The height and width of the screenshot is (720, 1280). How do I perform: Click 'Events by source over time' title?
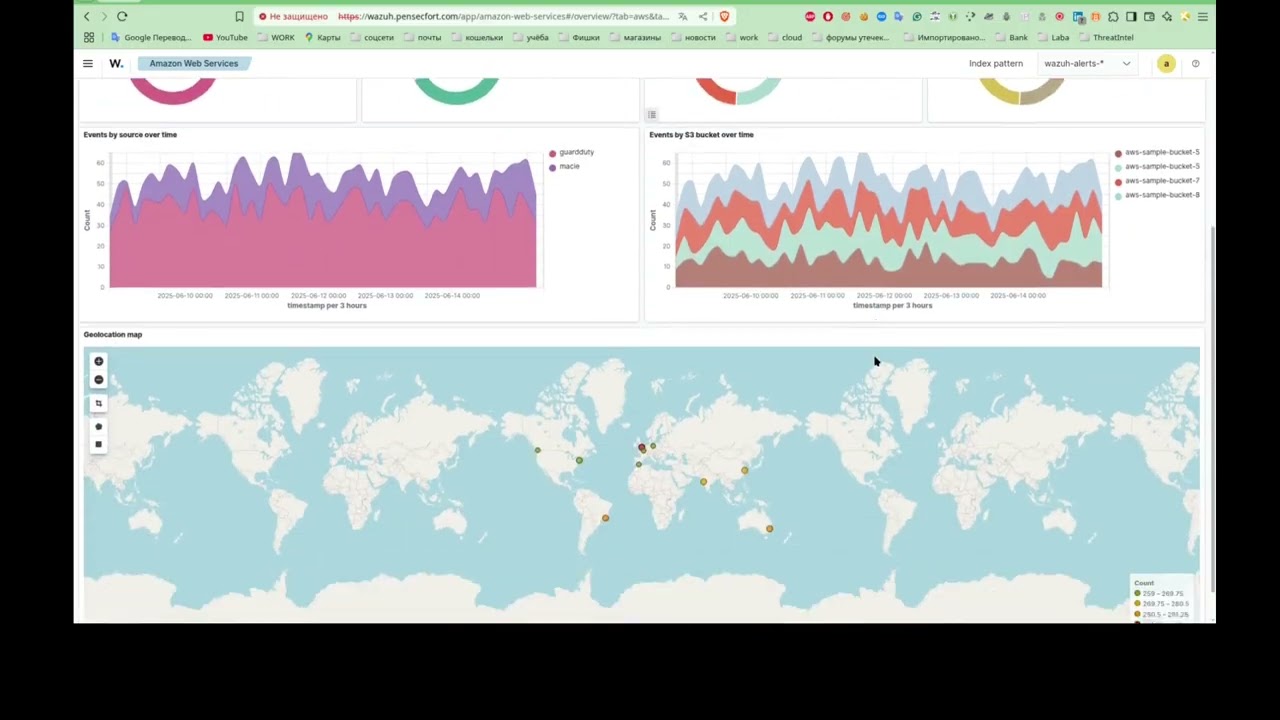click(x=130, y=134)
